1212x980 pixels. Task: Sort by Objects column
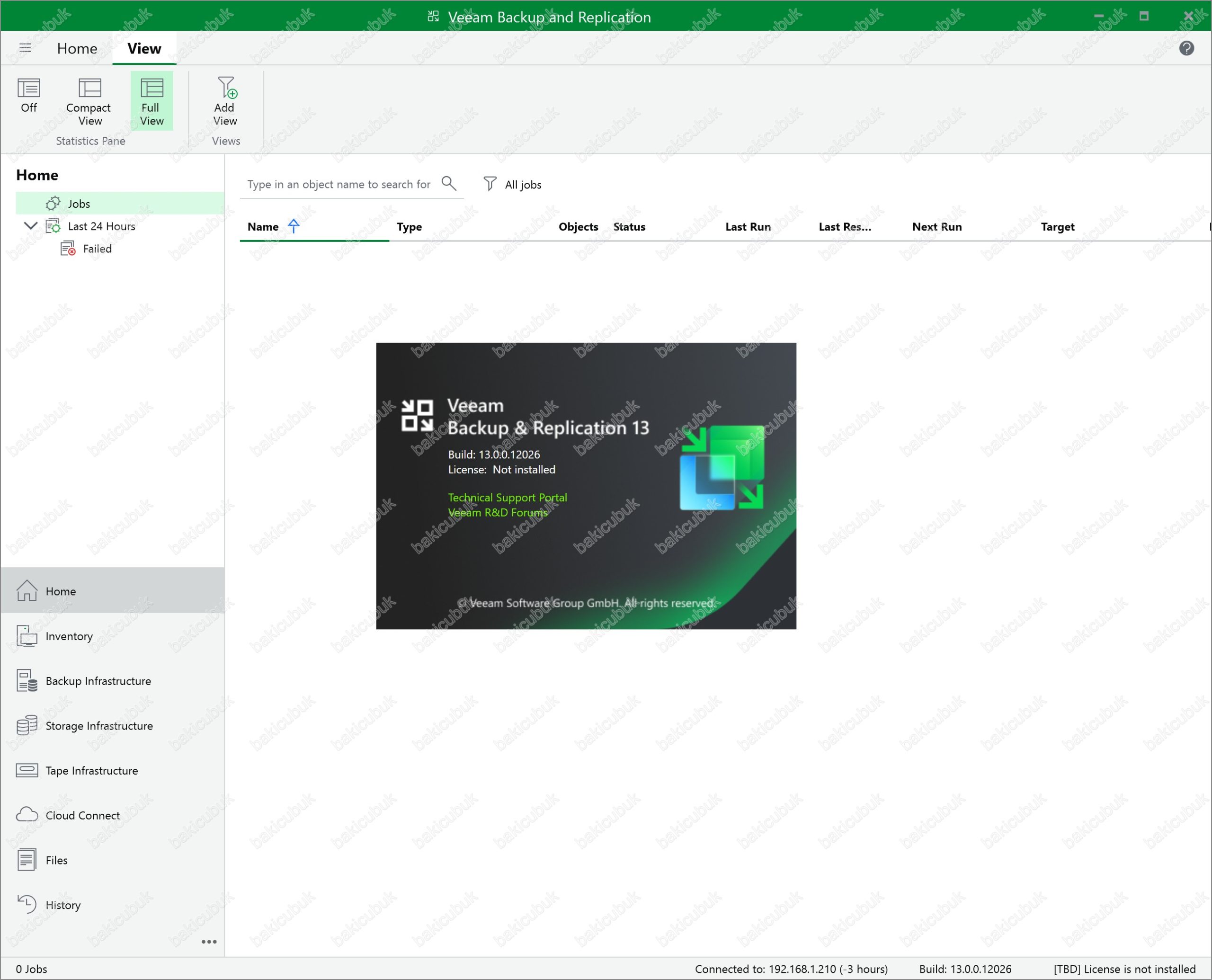pos(578,227)
